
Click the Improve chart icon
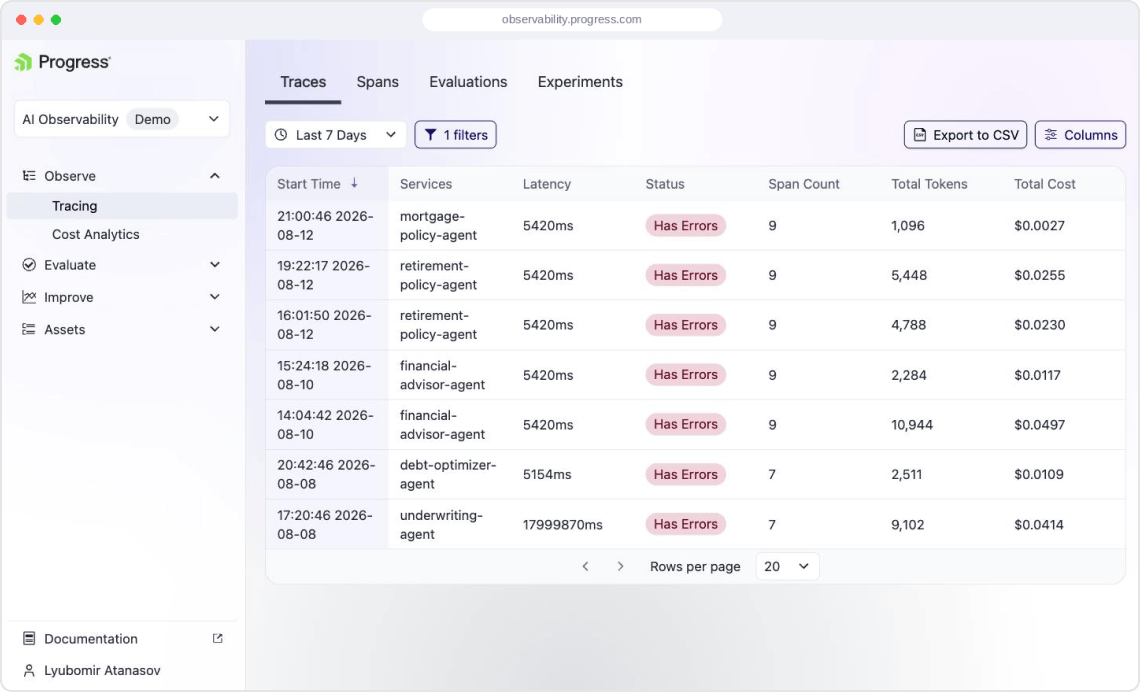click(29, 297)
